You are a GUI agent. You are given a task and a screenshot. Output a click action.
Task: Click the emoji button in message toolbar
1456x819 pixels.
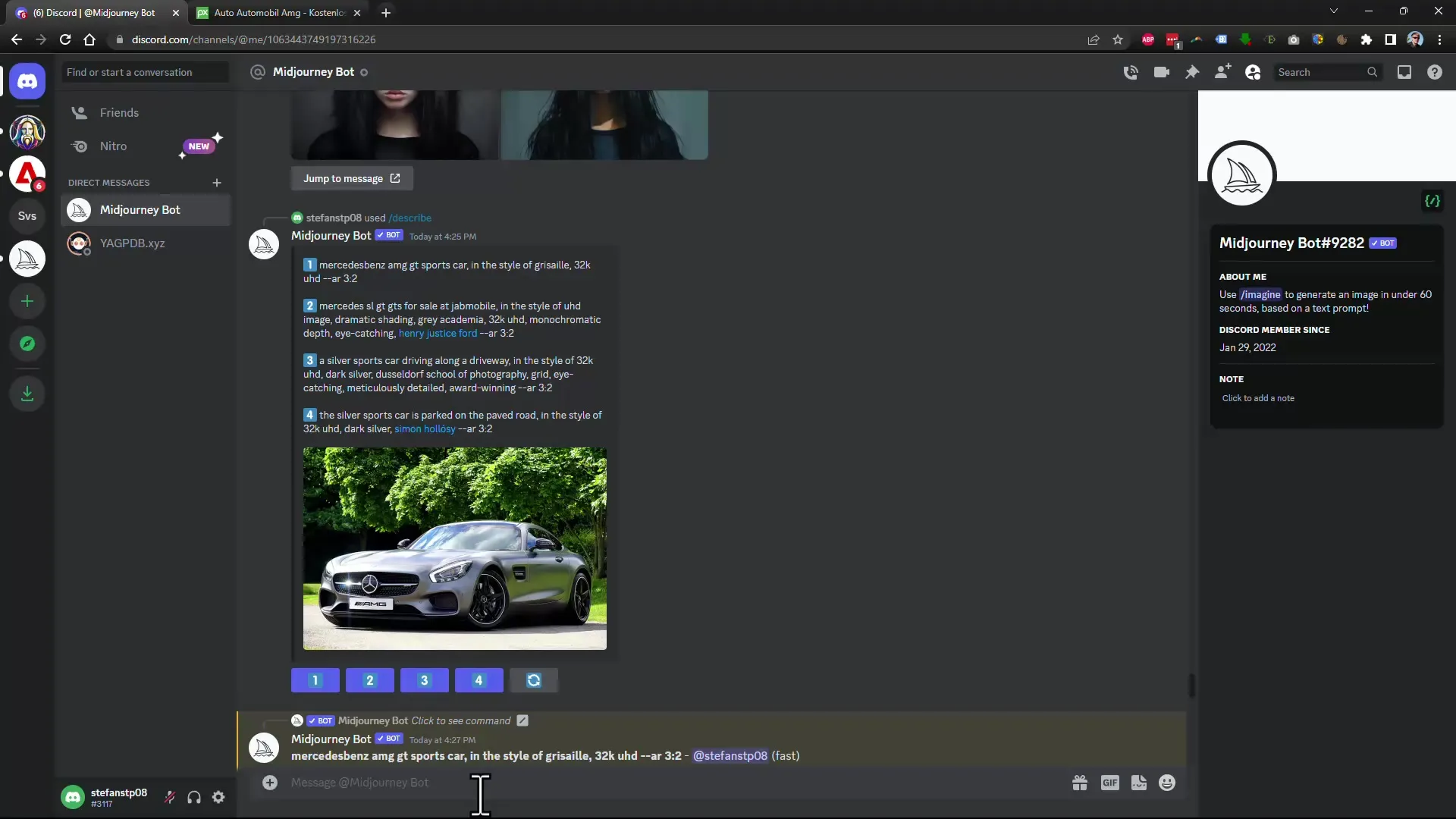point(1168,783)
